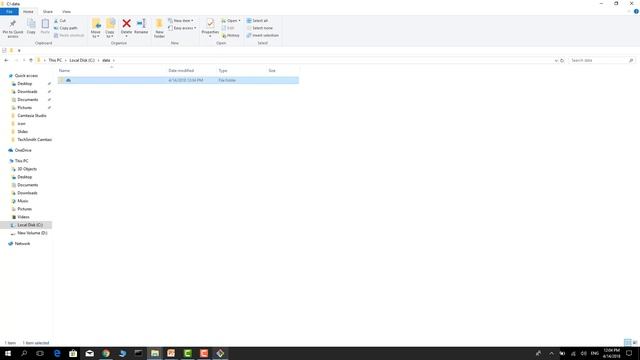Open Music under This PC
This screenshot has width=640, height=360.
23,201
